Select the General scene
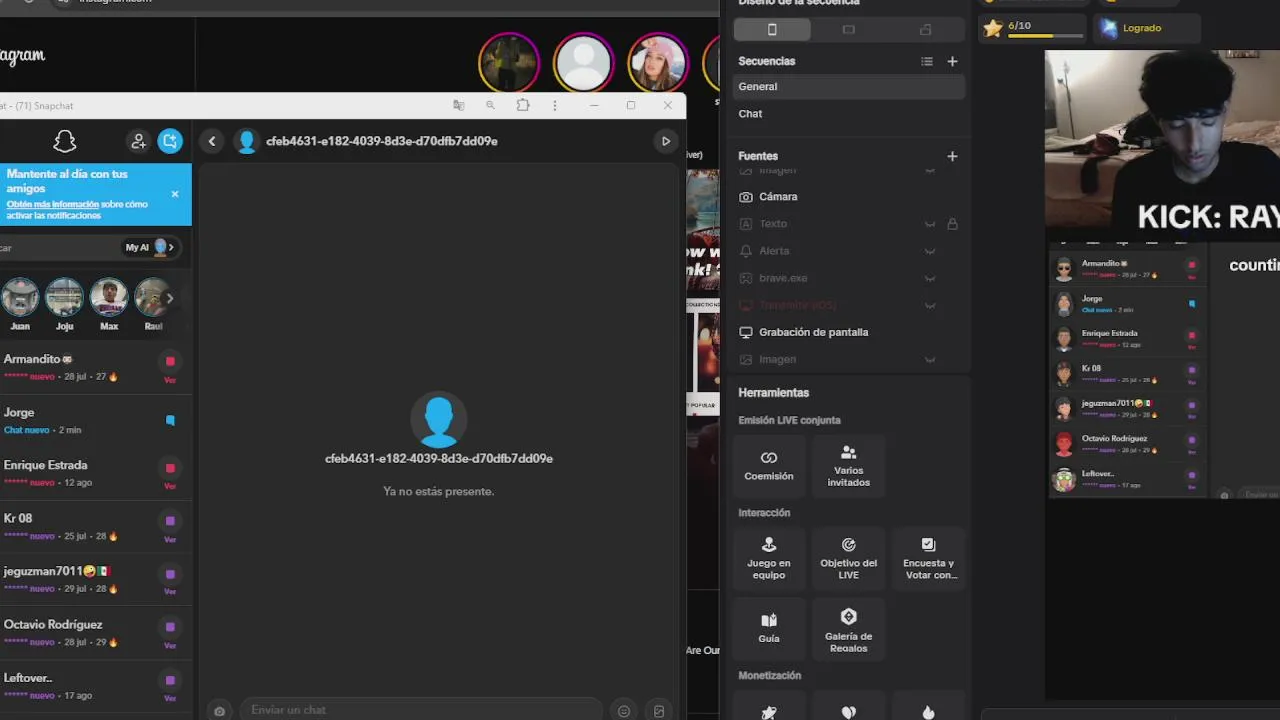Screen dimensions: 1280x720 (x=849, y=86)
